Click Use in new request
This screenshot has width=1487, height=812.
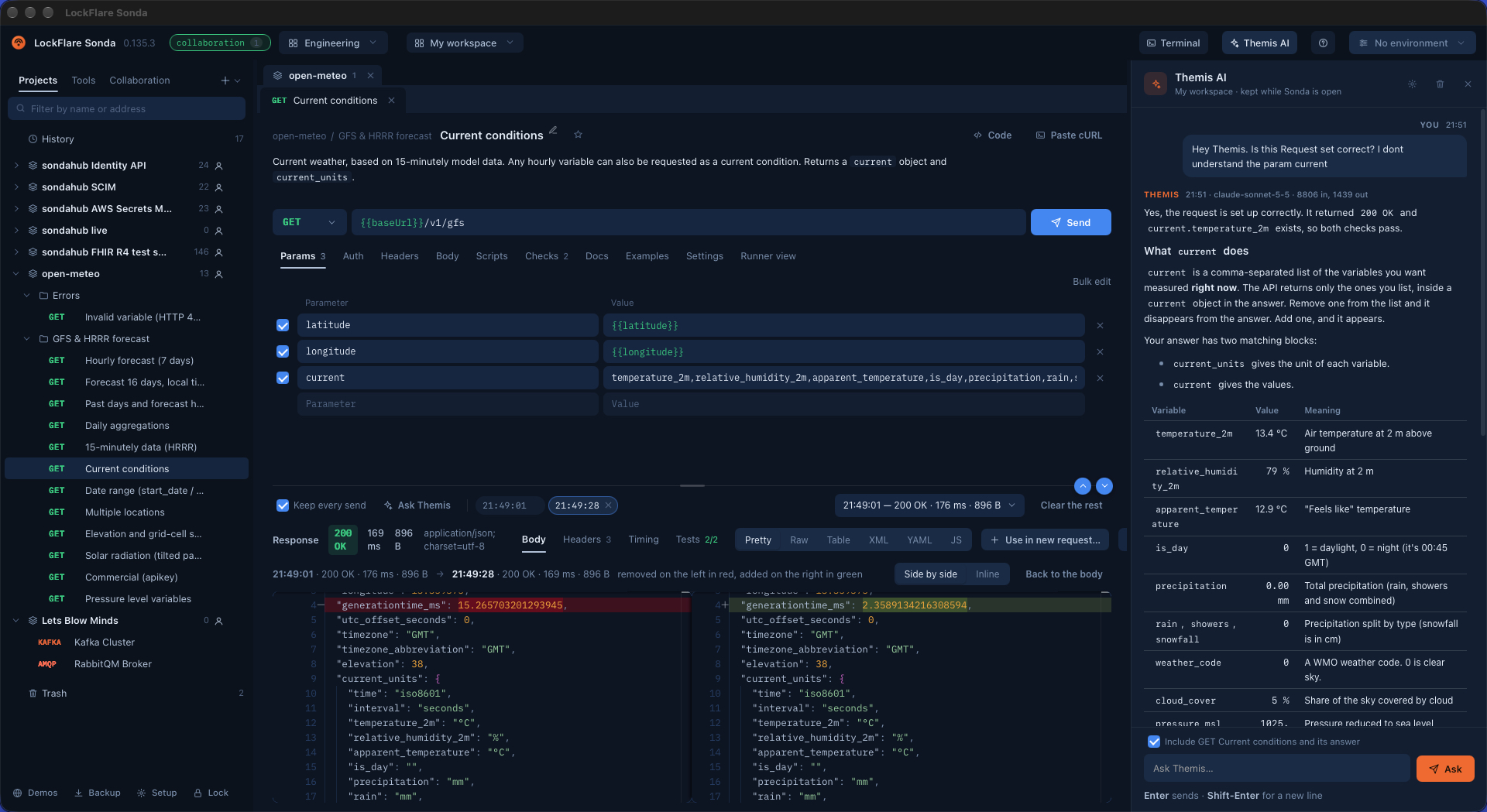click(x=1045, y=540)
